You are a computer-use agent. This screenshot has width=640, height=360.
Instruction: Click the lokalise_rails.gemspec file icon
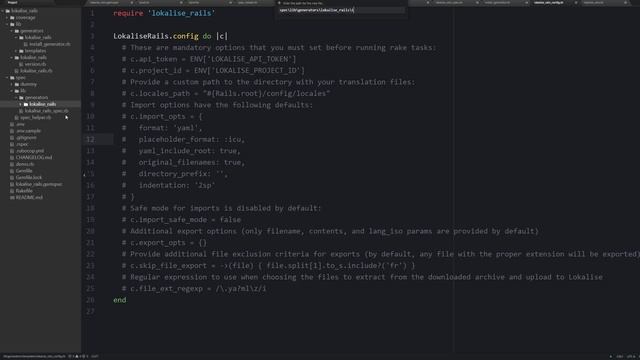click(x=12, y=184)
